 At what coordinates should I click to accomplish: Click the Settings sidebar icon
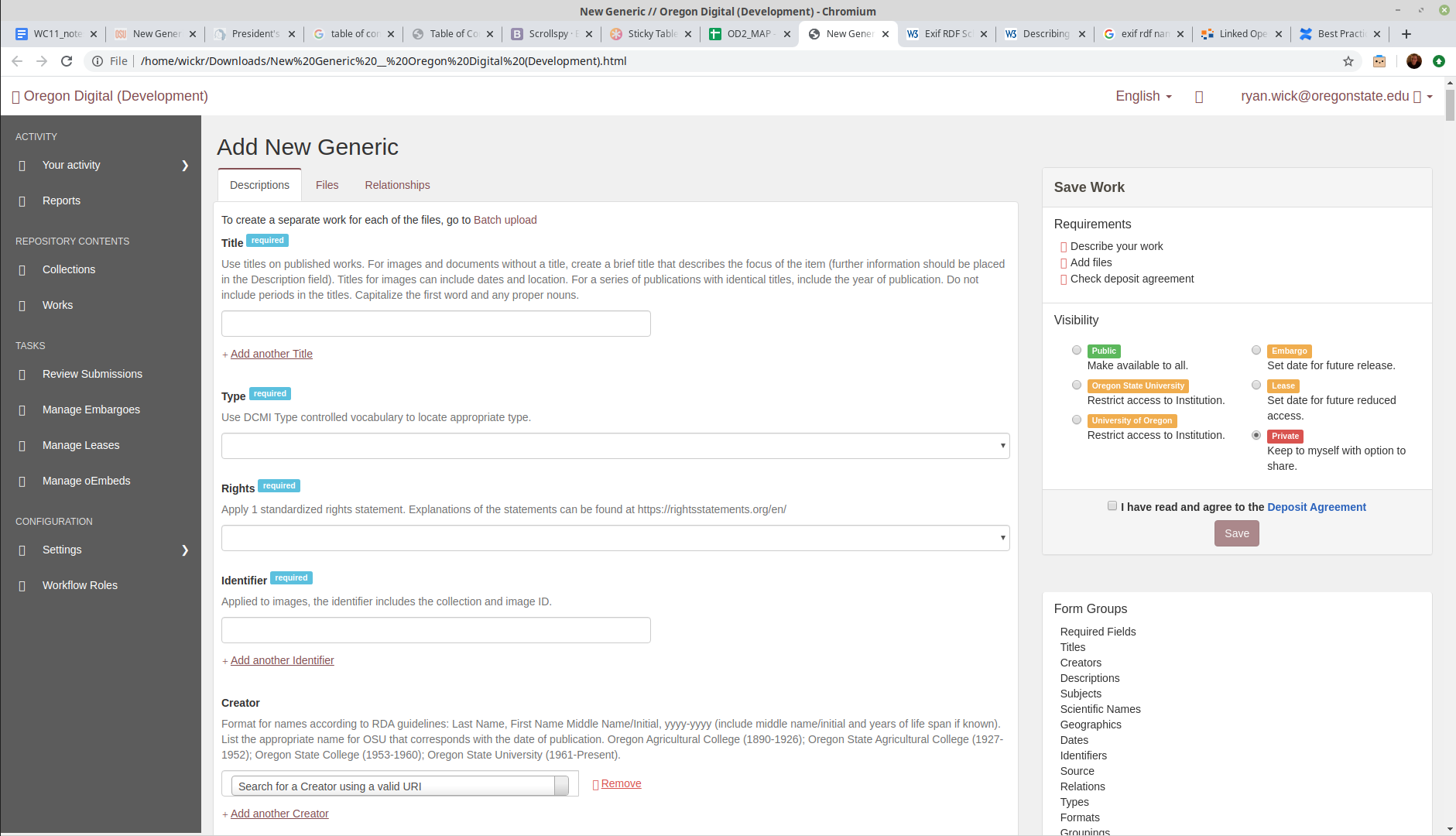(22, 550)
